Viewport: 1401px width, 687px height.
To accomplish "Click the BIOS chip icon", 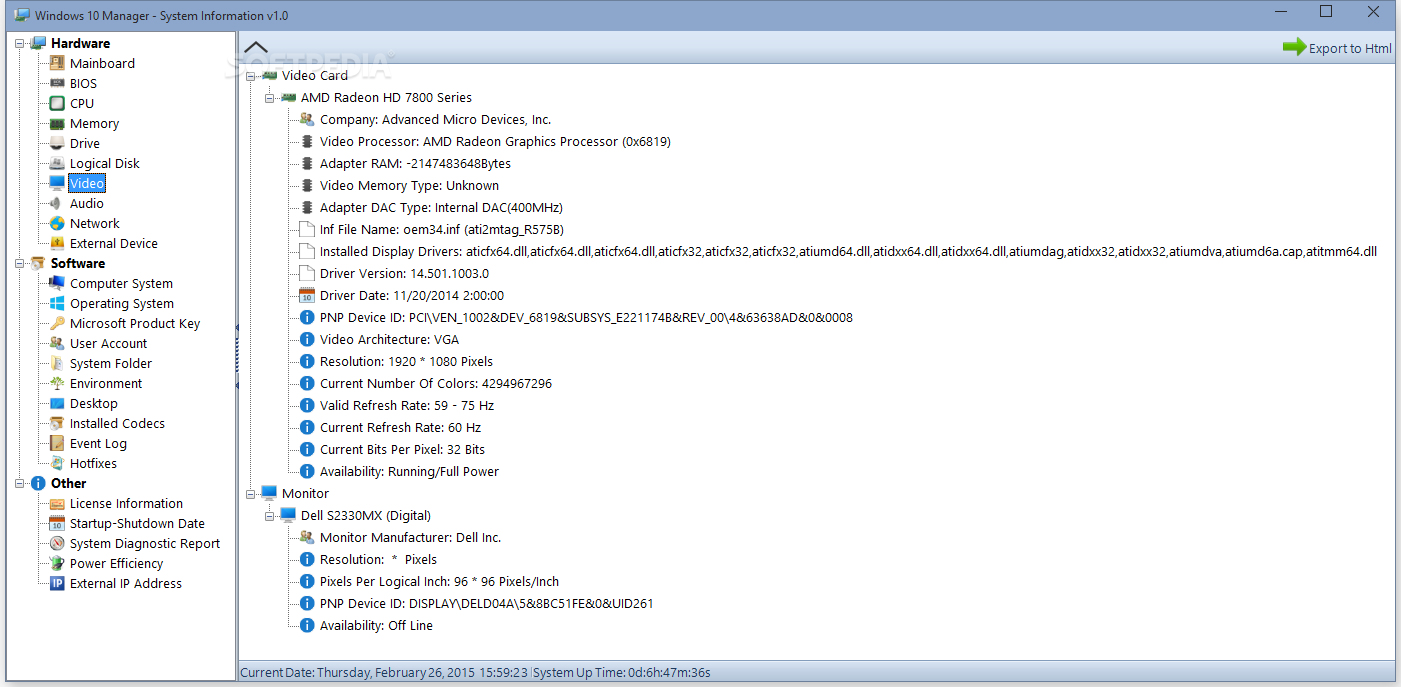I will [x=57, y=83].
